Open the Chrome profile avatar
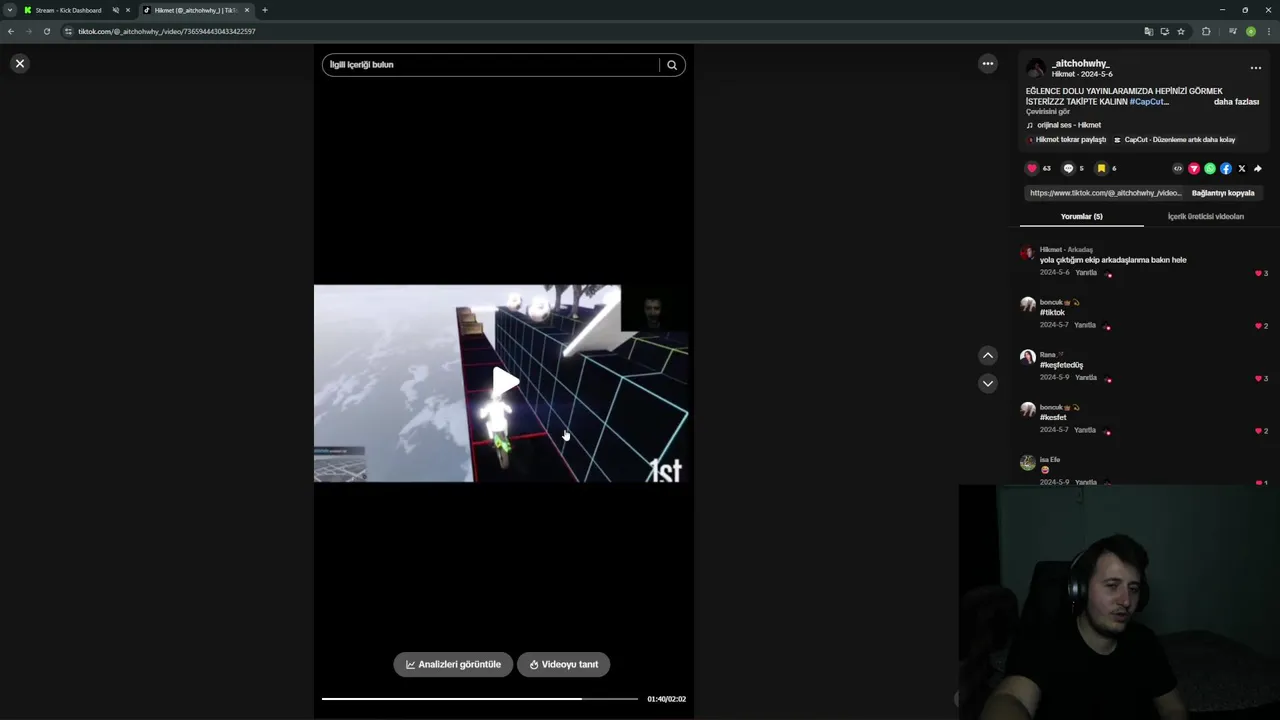This screenshot has width=1280, height=720. click(1251, 31)
